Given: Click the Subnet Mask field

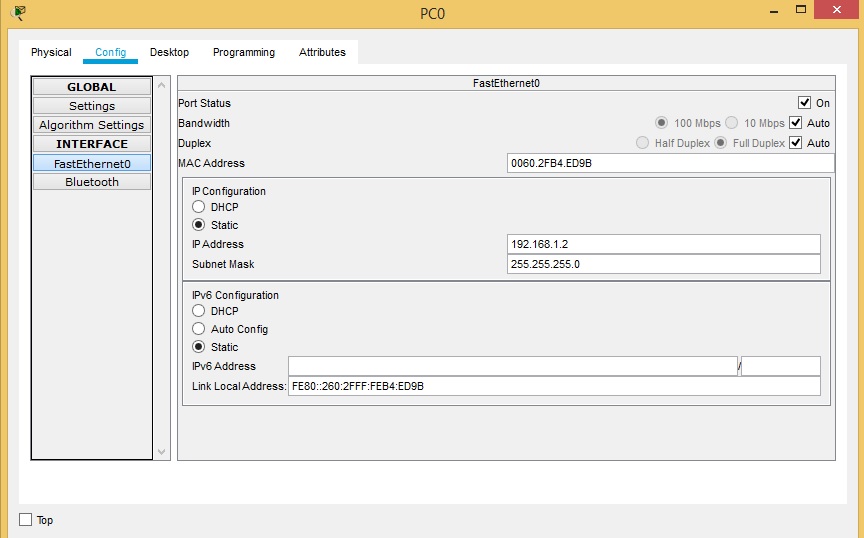Looking at the screenshot, I should coord(663,264).
